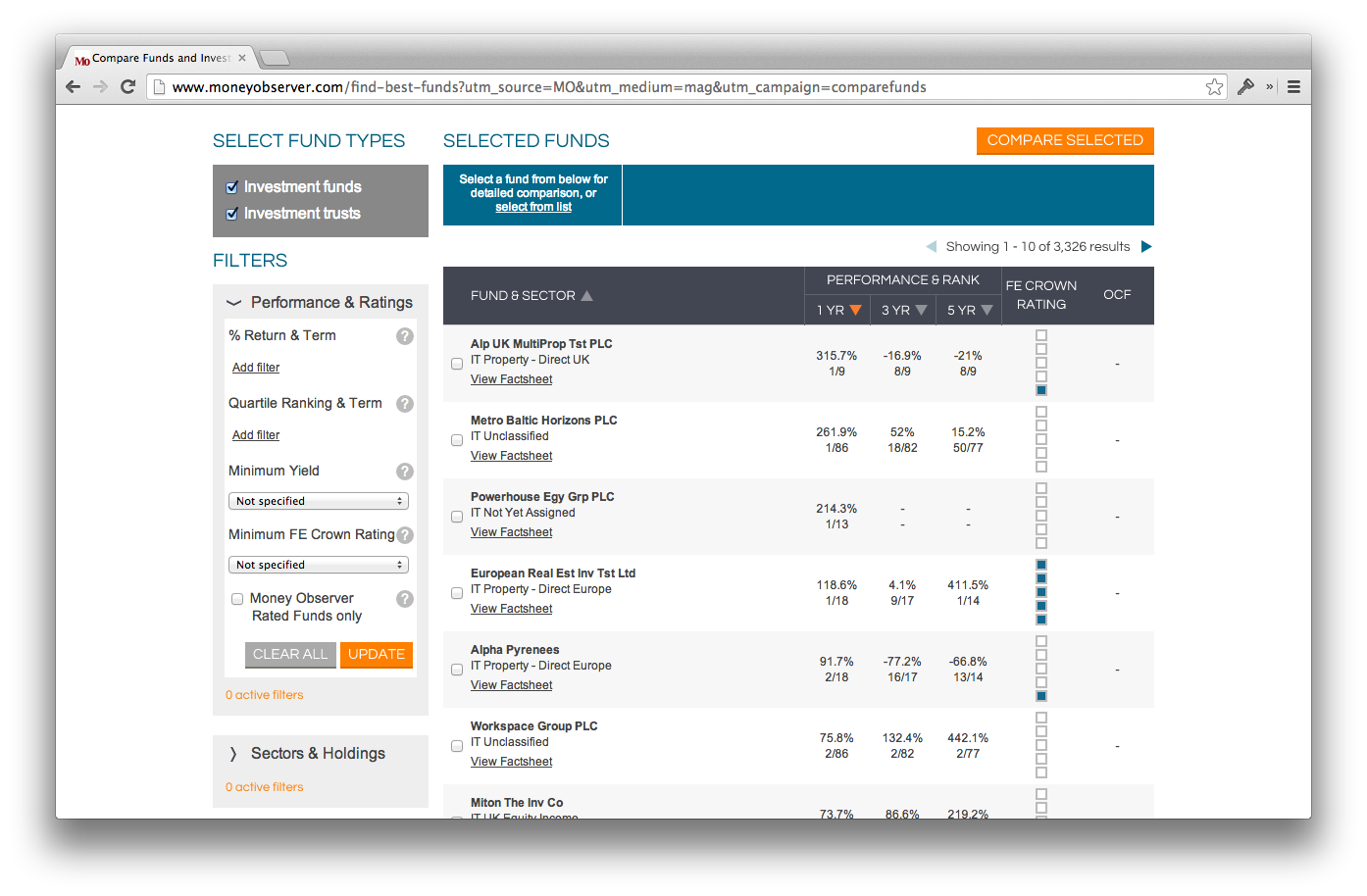View Factsheet for Metro Baltic Horizons
This screenshot has width=1367, height=896.
click(512, 456)
